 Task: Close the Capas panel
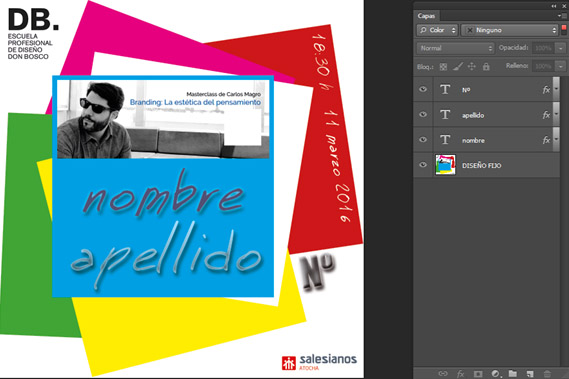point(564,6)
